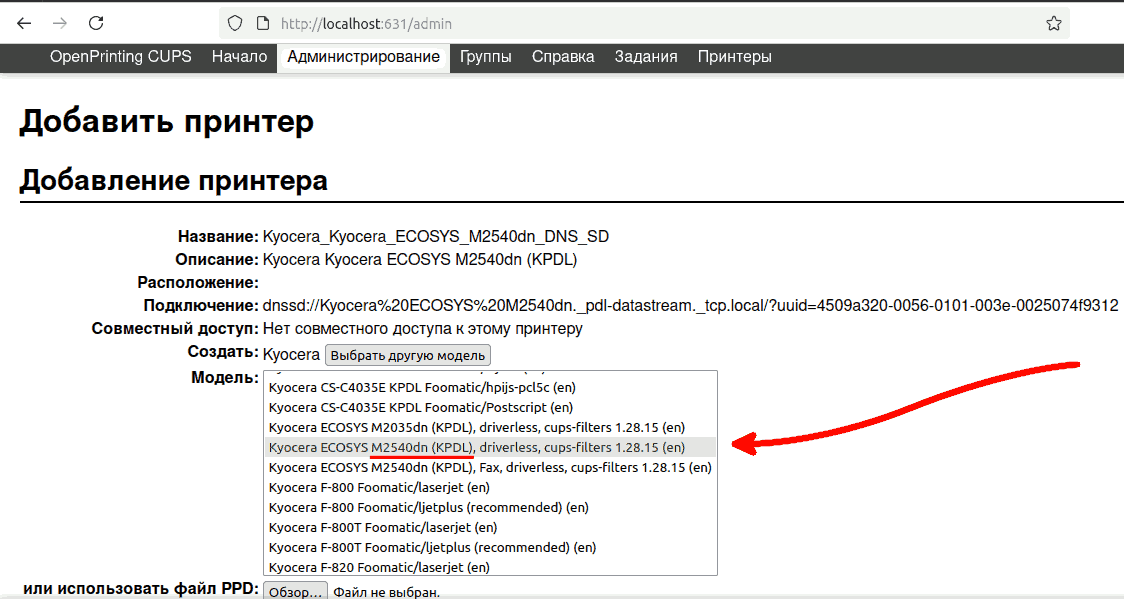Switch to the Задания tab
This screenshot has width=1124, height=599.
point(646,57)
